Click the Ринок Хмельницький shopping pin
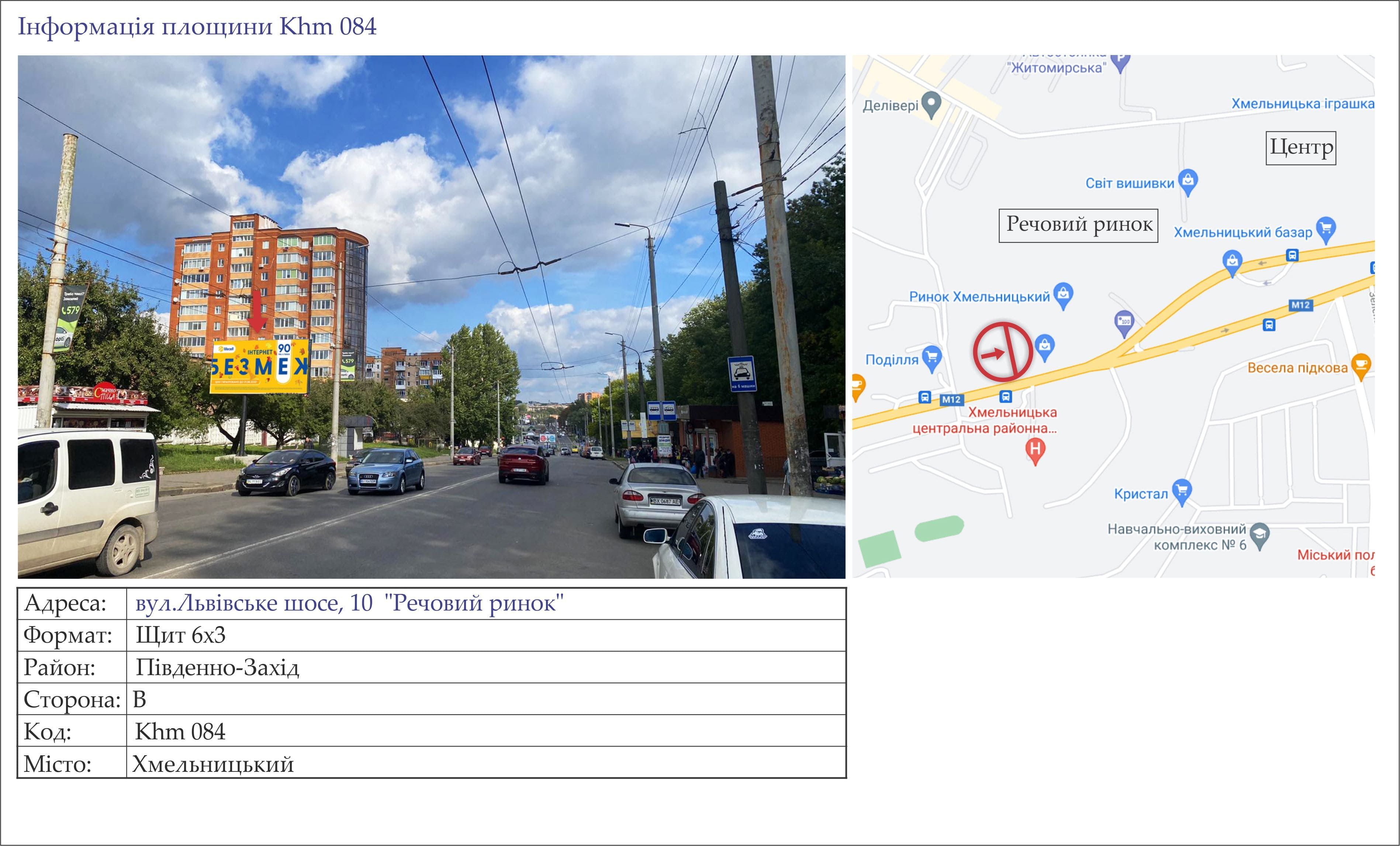The width and height of the screenshot is (1400, 846). [1063, 296]
